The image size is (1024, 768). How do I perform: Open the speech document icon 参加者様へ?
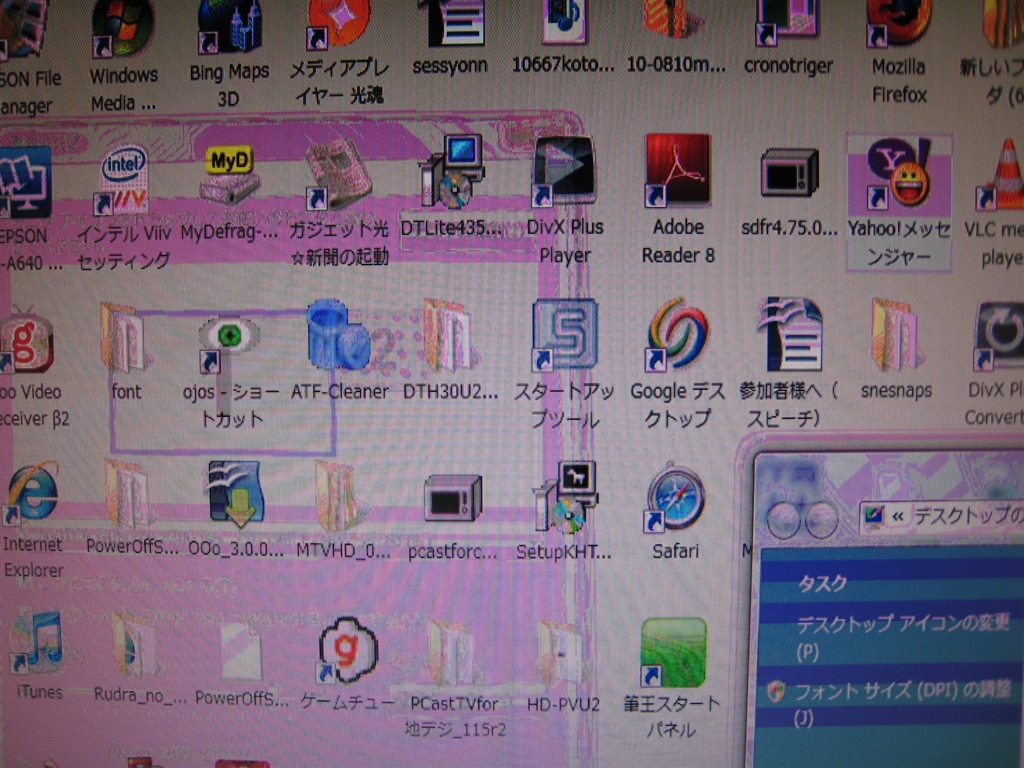tap(790, 334)
